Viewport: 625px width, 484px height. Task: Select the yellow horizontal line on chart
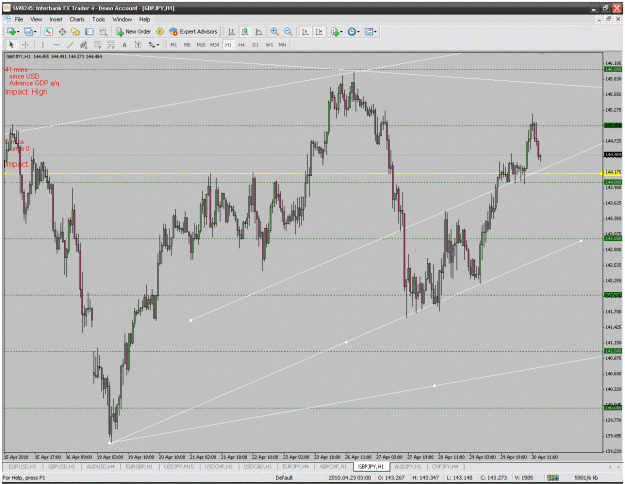tap(303, 173)
